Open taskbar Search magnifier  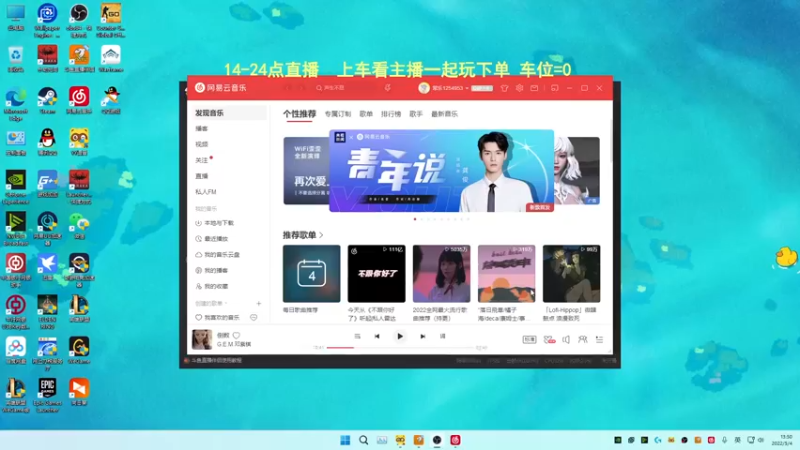click(x=363, y=440)
